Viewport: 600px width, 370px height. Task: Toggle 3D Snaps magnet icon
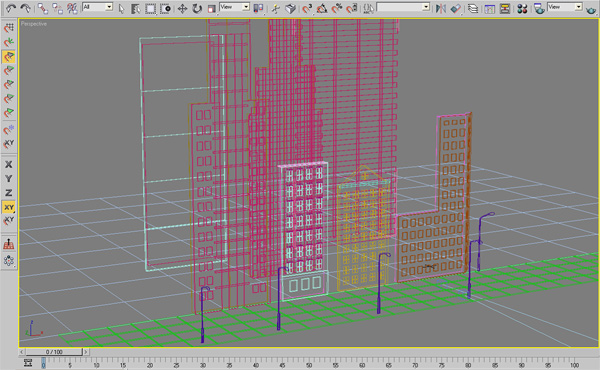point(307,8)
